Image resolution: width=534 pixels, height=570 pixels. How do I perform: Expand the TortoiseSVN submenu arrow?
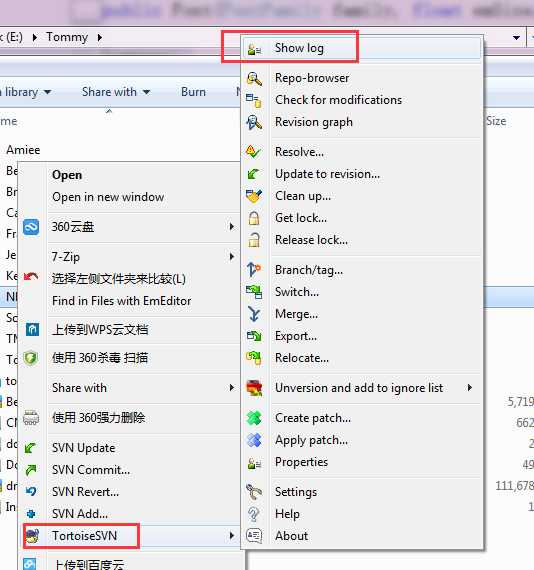coord(232,536)
